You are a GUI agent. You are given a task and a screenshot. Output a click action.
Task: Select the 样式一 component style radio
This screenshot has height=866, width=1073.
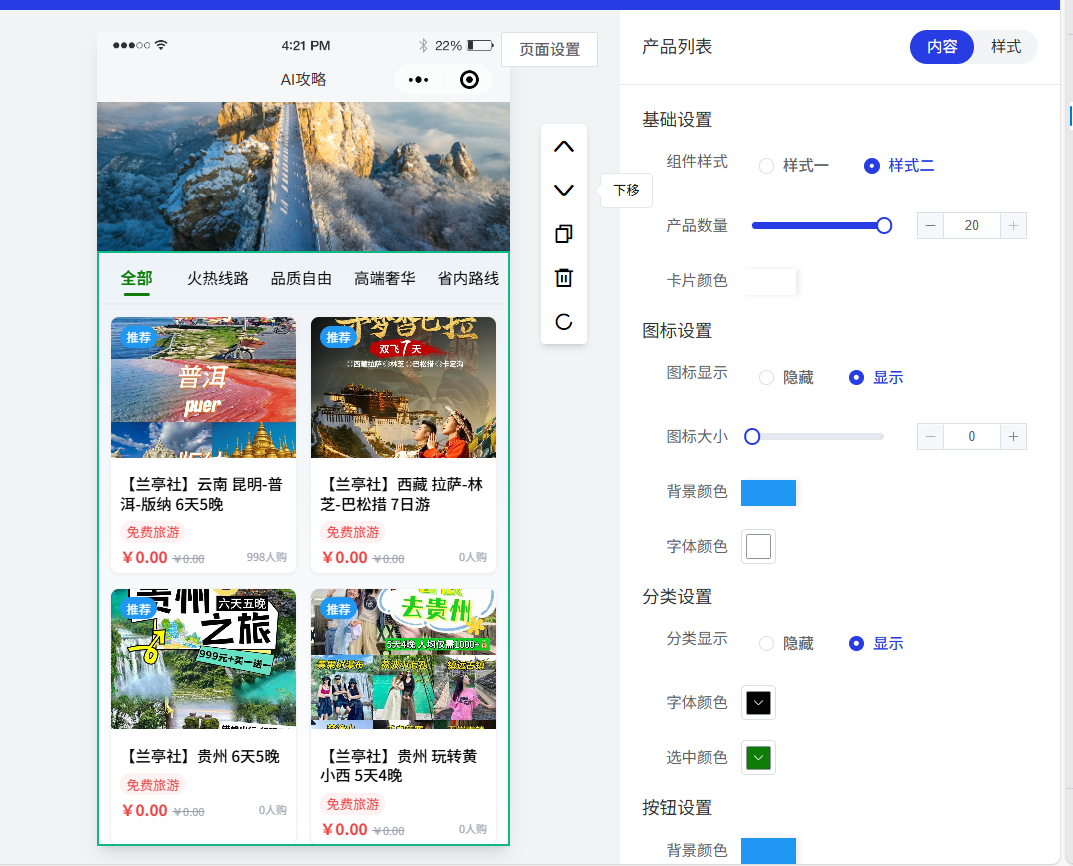(x=767, y=166)
